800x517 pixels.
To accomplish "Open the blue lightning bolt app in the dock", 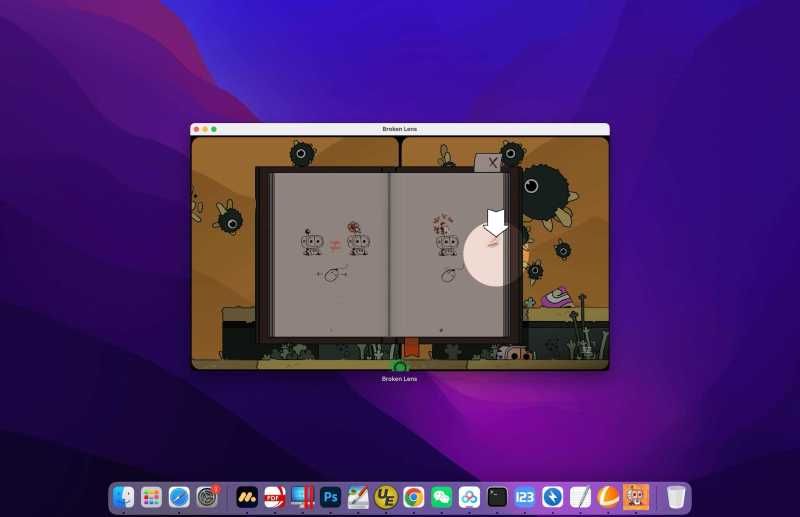I will pos(553,497).
